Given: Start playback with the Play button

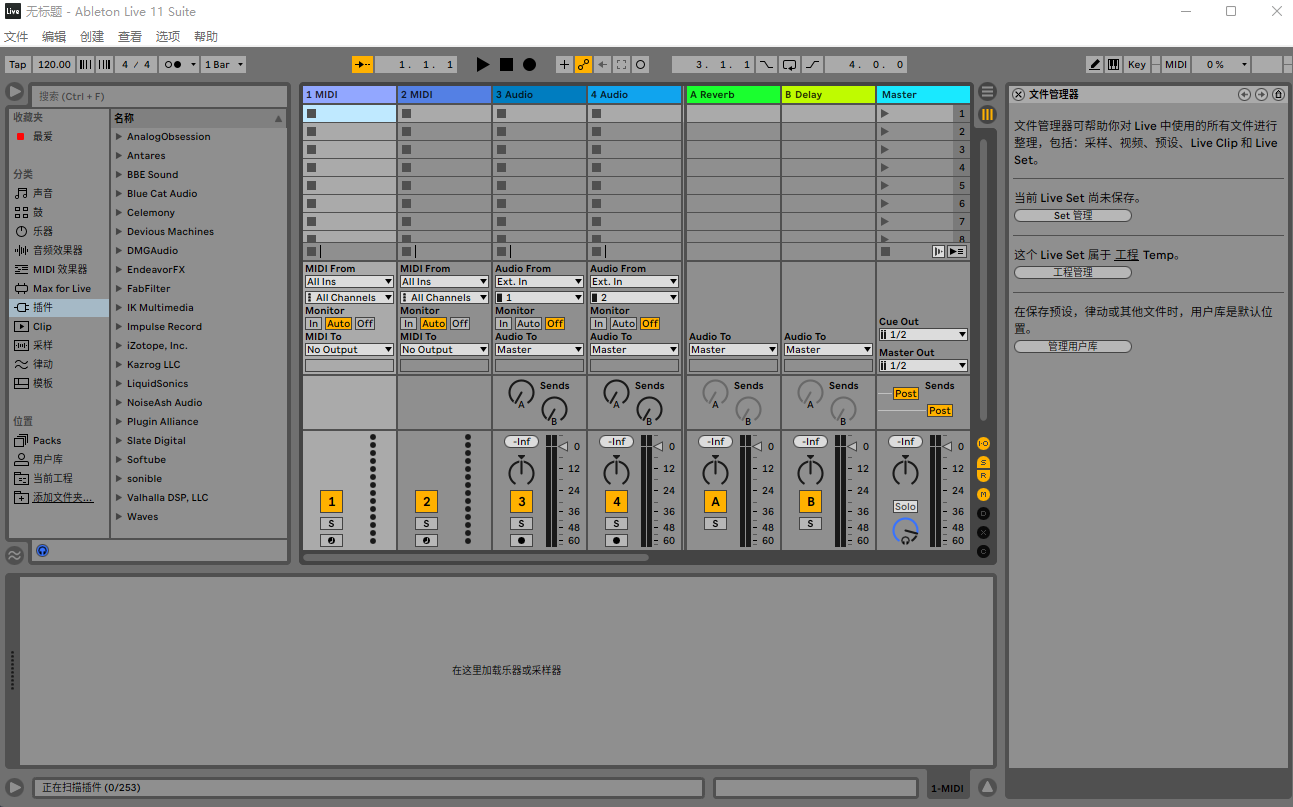Looking at the screenshot, I should click(x=483, y=64).
